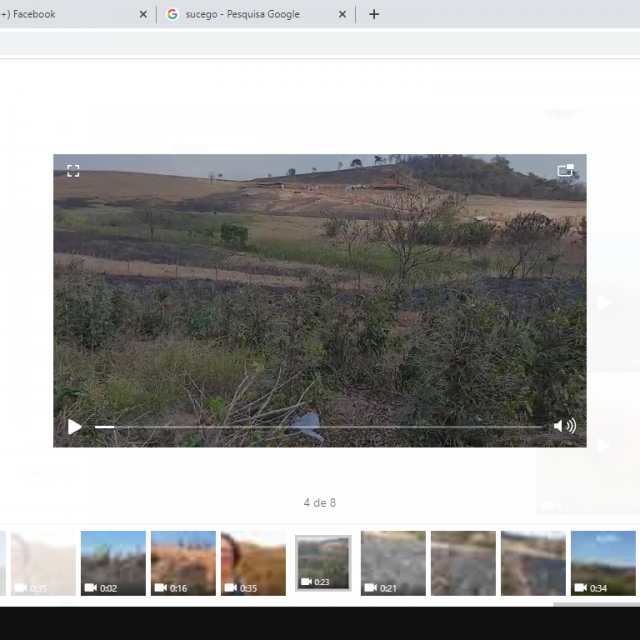Select the 0:02 video thumbnail
Screen dimensions: 640x640
(x=113, y=563)
